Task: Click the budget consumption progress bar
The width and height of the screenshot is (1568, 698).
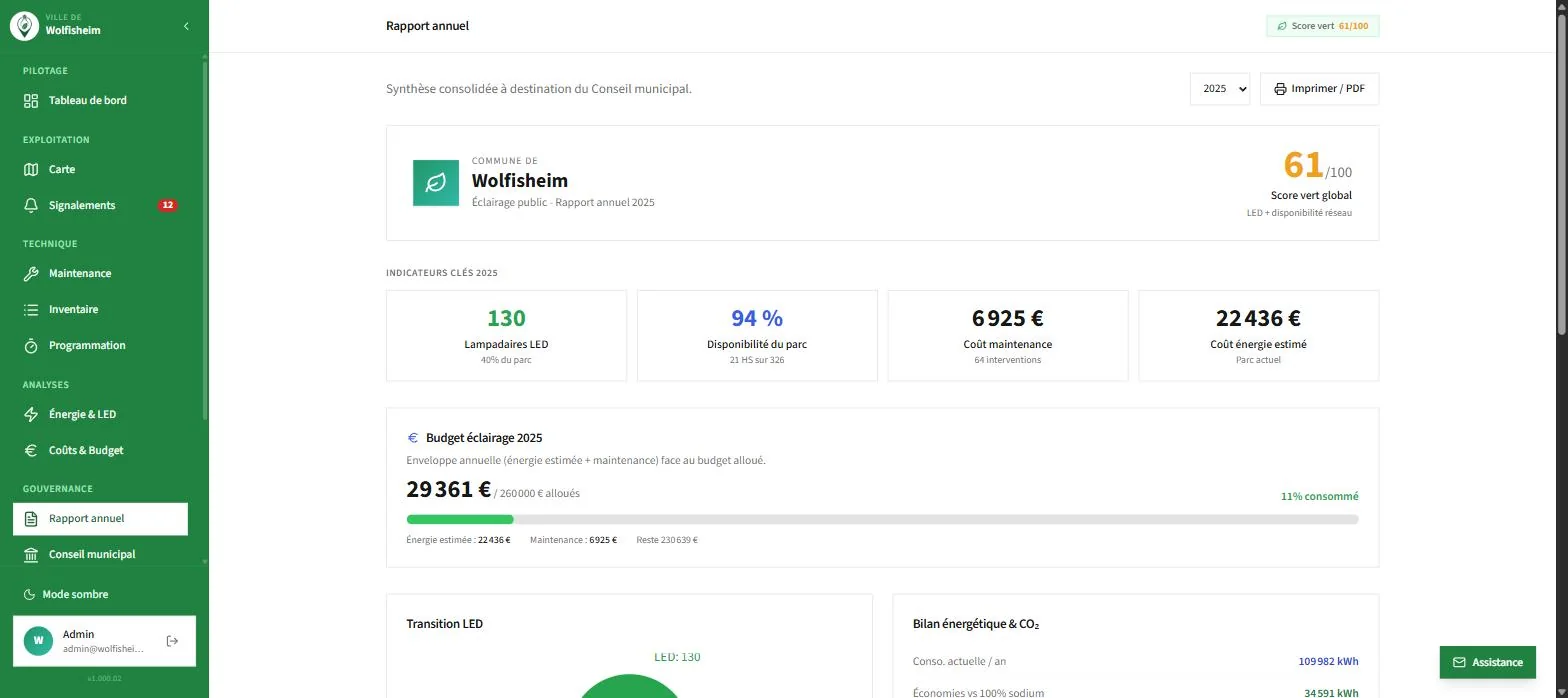Action: pyautogui.click(x=882, y=519)
